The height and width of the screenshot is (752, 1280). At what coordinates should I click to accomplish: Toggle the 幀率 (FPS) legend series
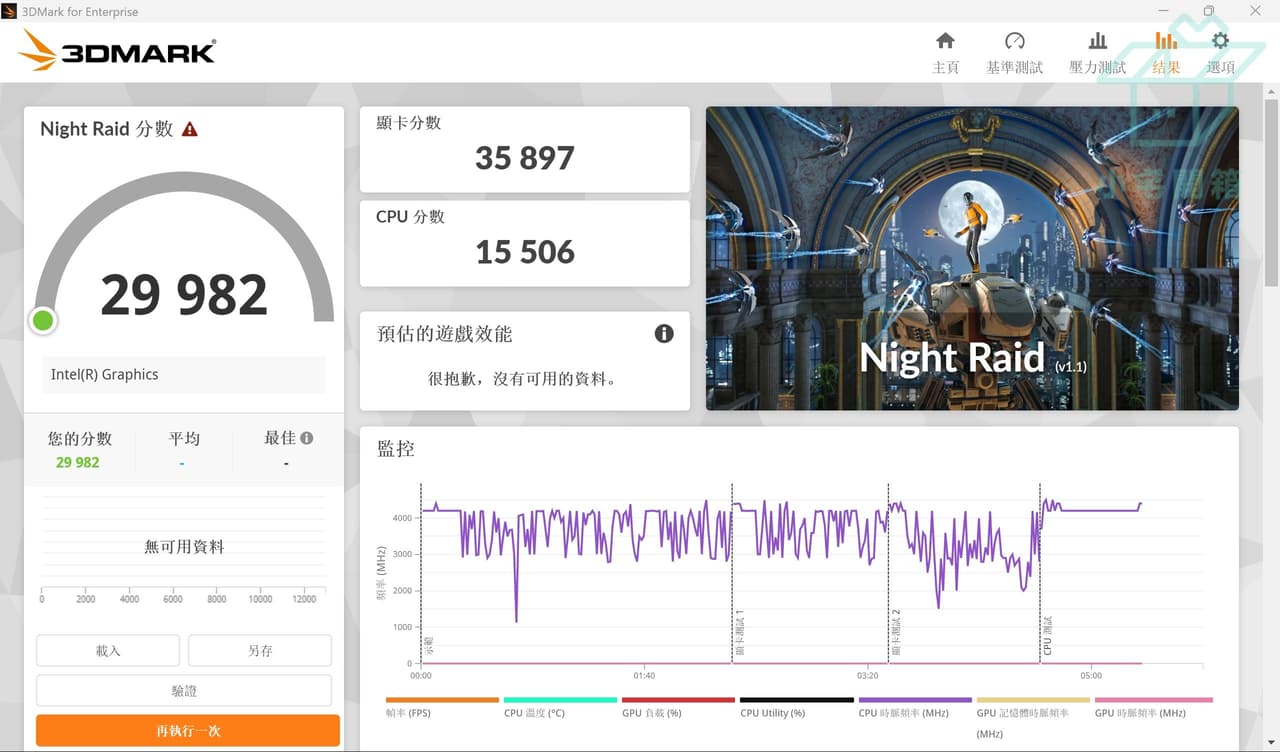point(441,708)
